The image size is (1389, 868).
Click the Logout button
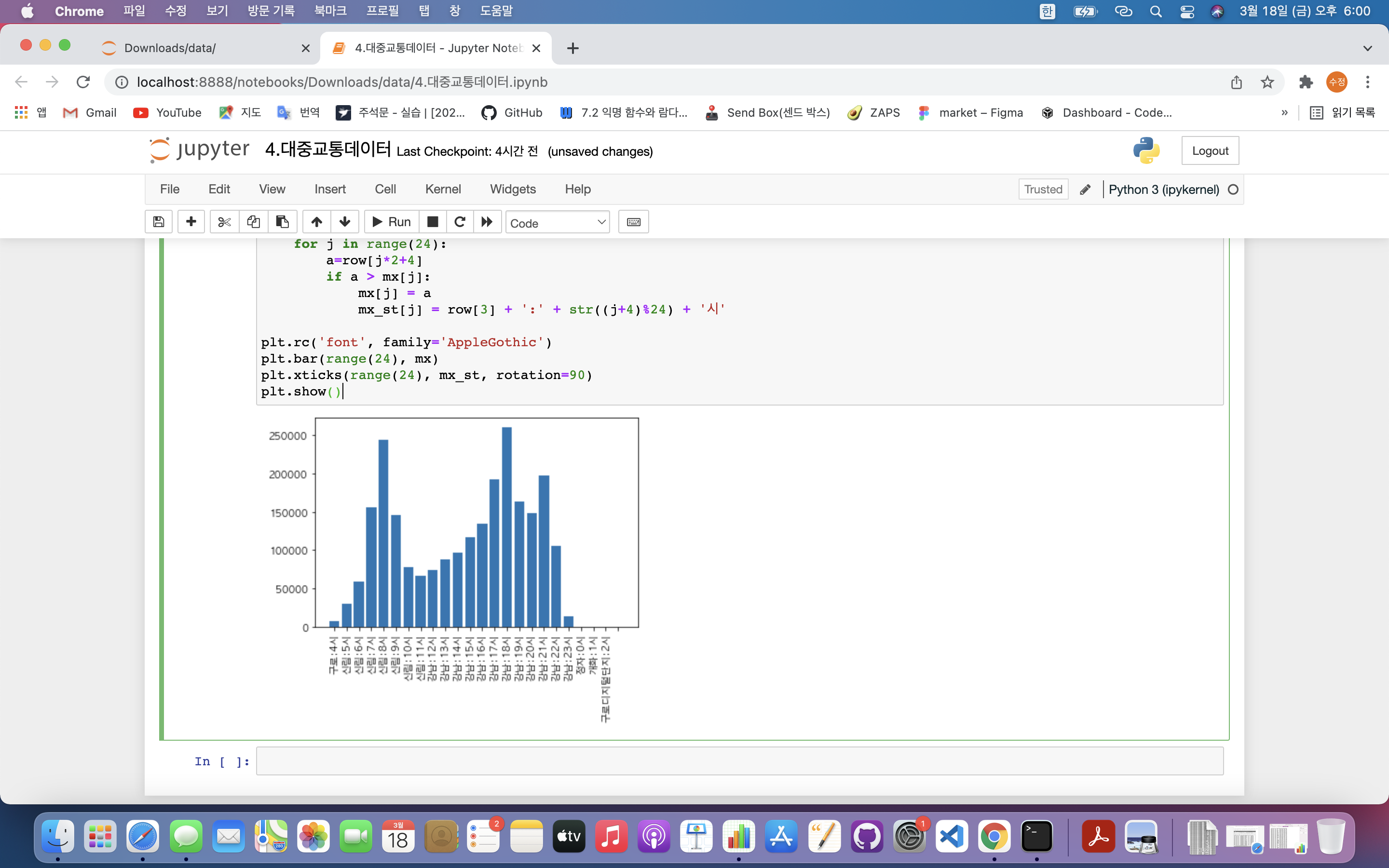[x=1210, y=151]
